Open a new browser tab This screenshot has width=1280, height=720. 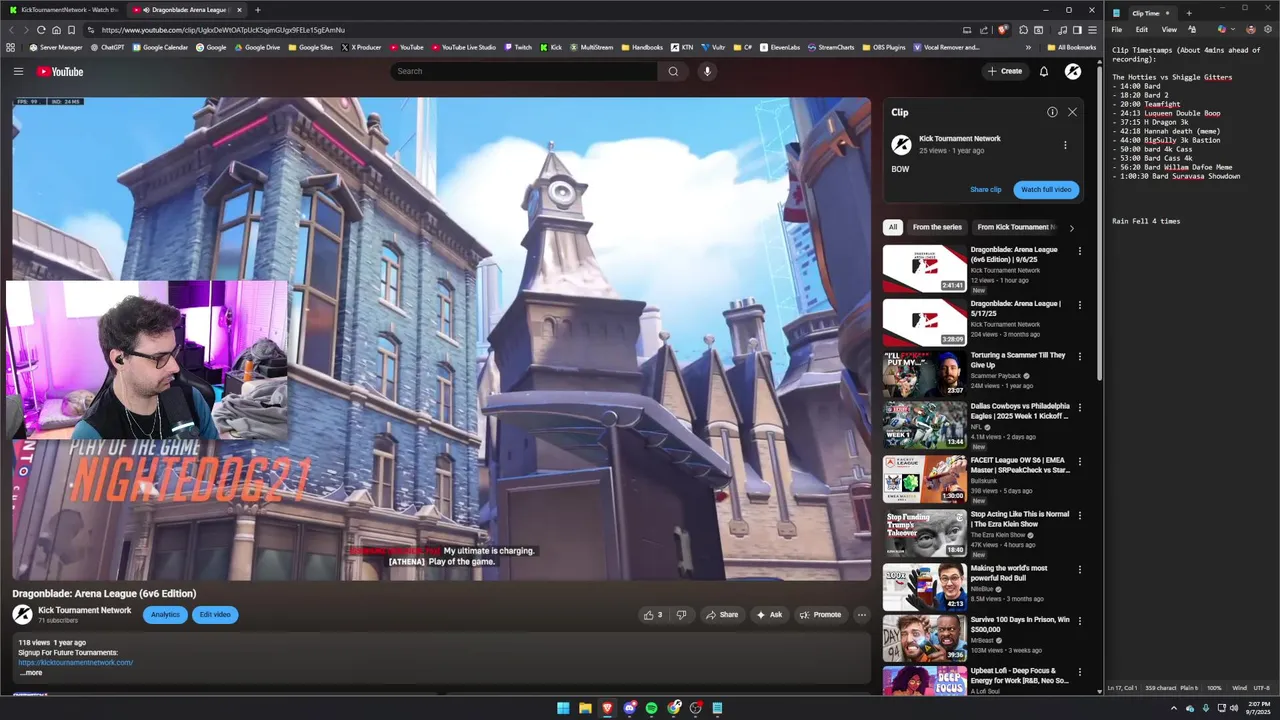(x=257, y=10)
